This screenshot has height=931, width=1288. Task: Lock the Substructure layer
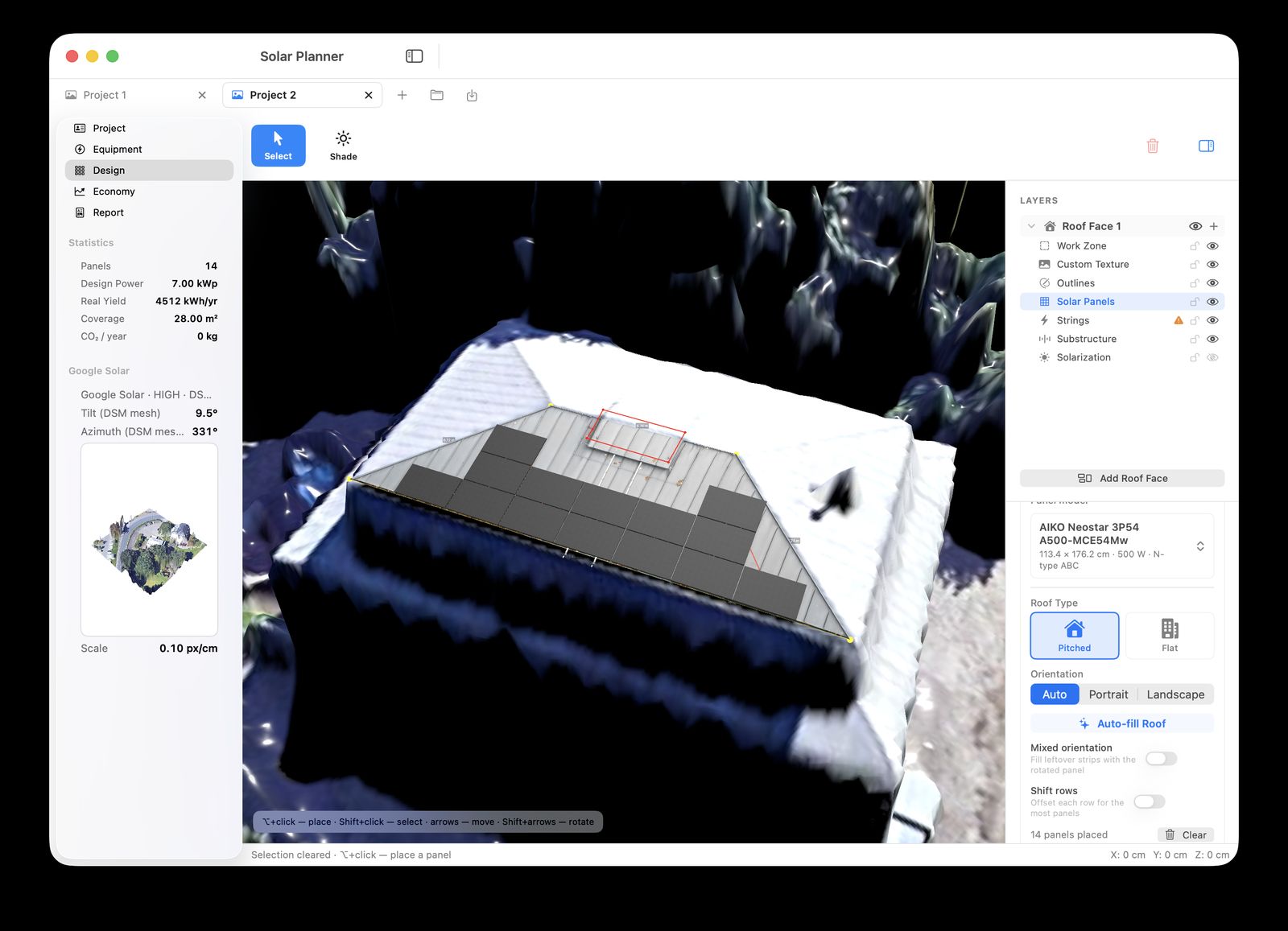tap(1195, 339)
